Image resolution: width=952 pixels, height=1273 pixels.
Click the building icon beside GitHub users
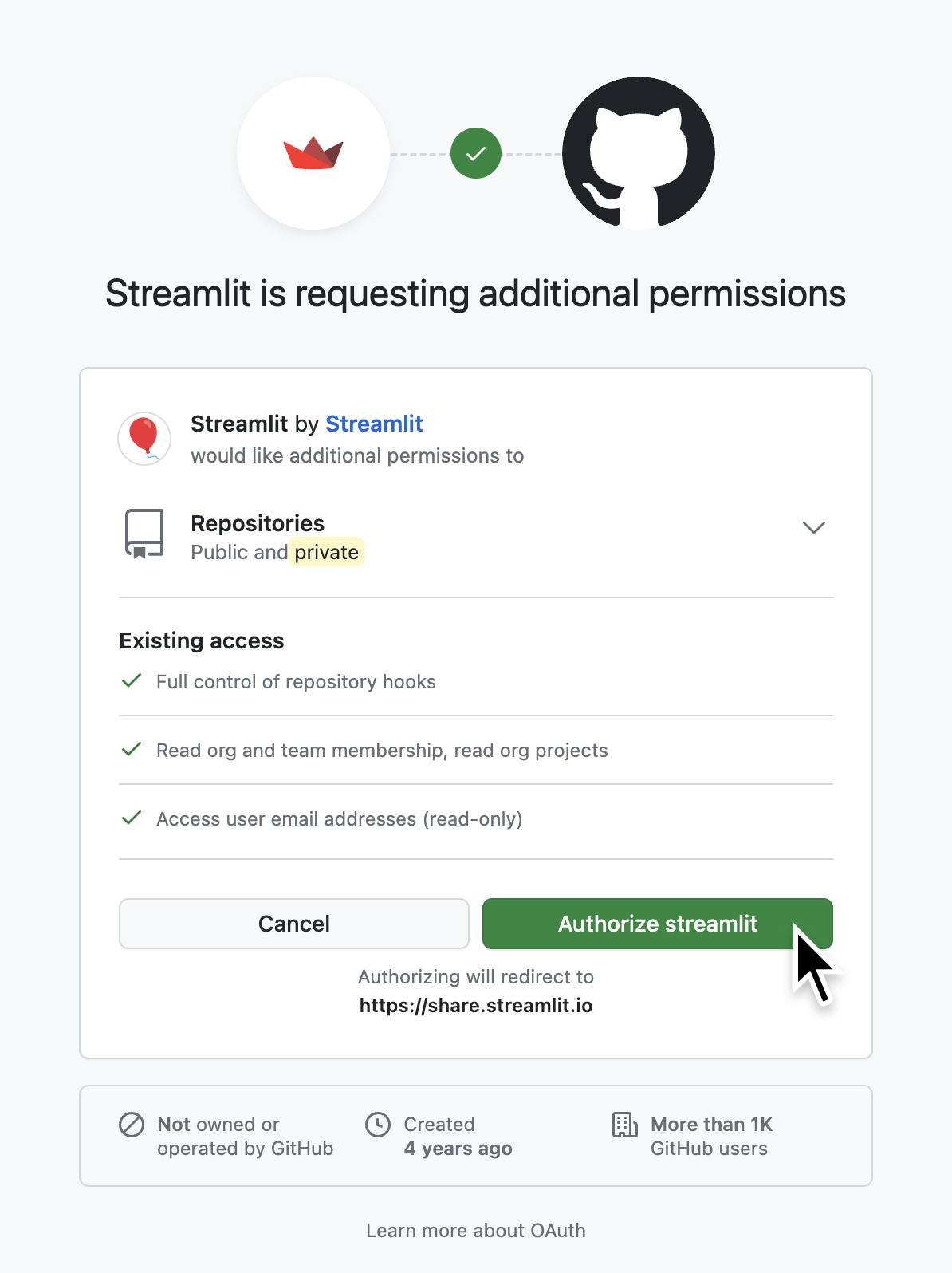pos(624,1125)
